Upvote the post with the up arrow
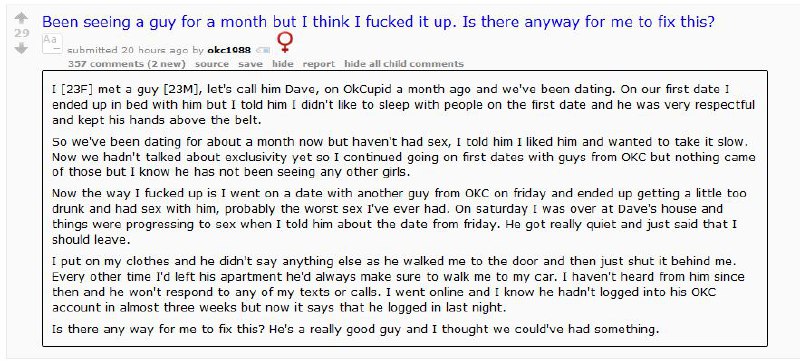Image resolution: width=800 pixels, height=364 pixels. point(21,19)
